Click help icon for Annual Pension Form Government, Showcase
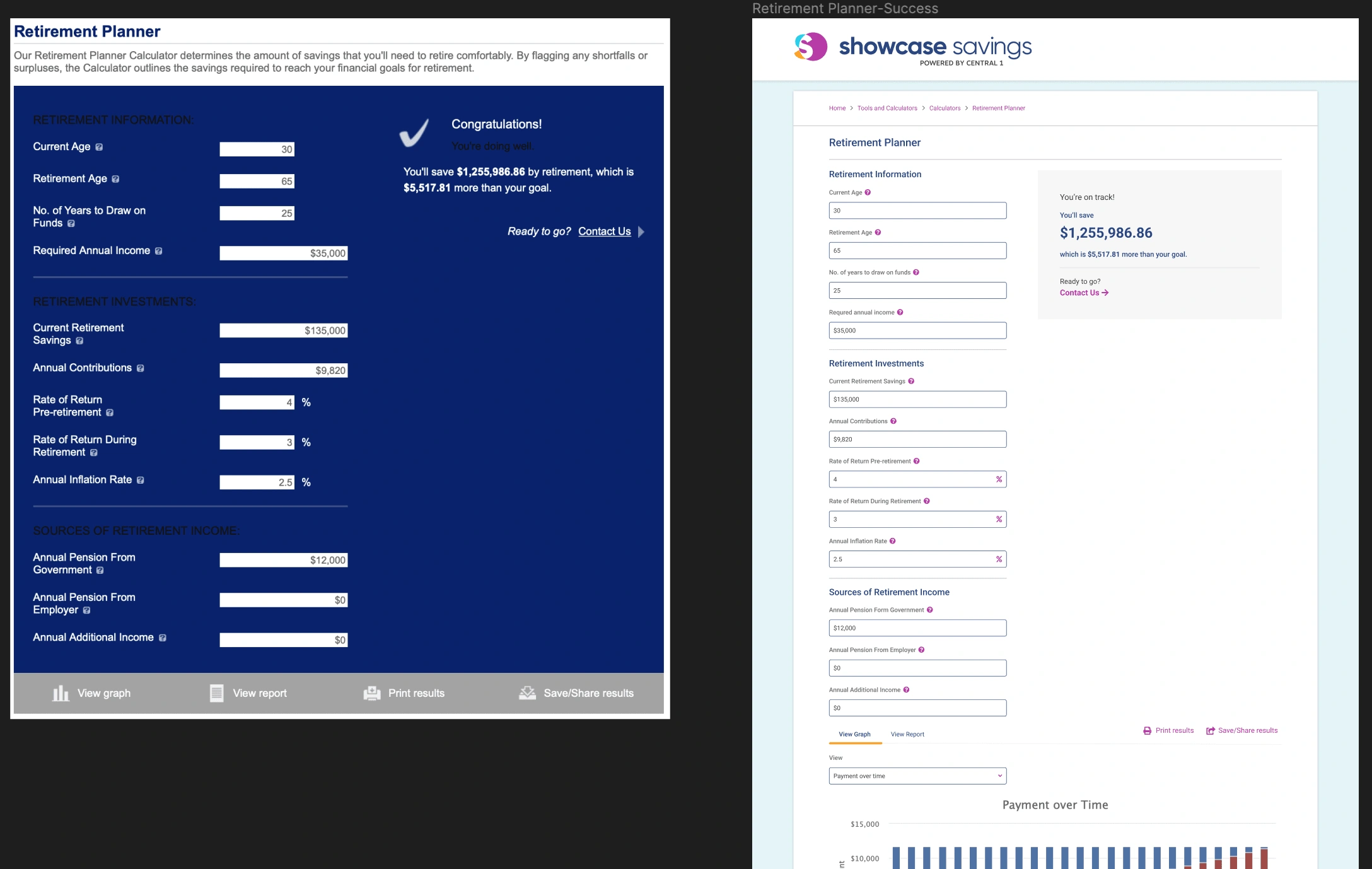This screenshot has width=1372, height=869. pos(930,610)
